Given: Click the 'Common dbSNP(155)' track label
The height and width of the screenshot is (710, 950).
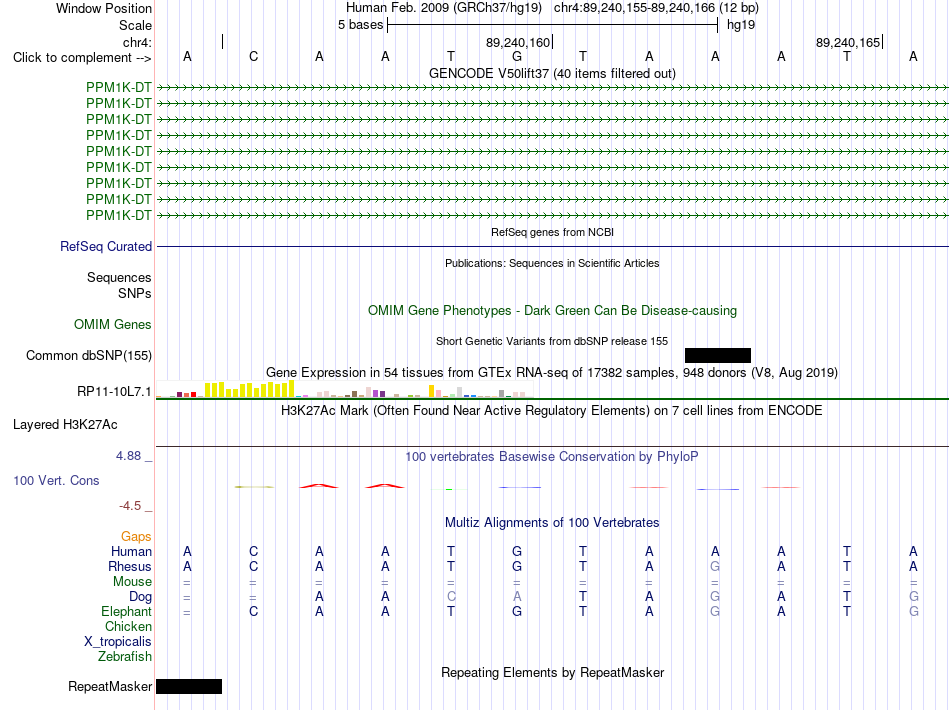Looking at the screenshot, I should coord(88,356).
